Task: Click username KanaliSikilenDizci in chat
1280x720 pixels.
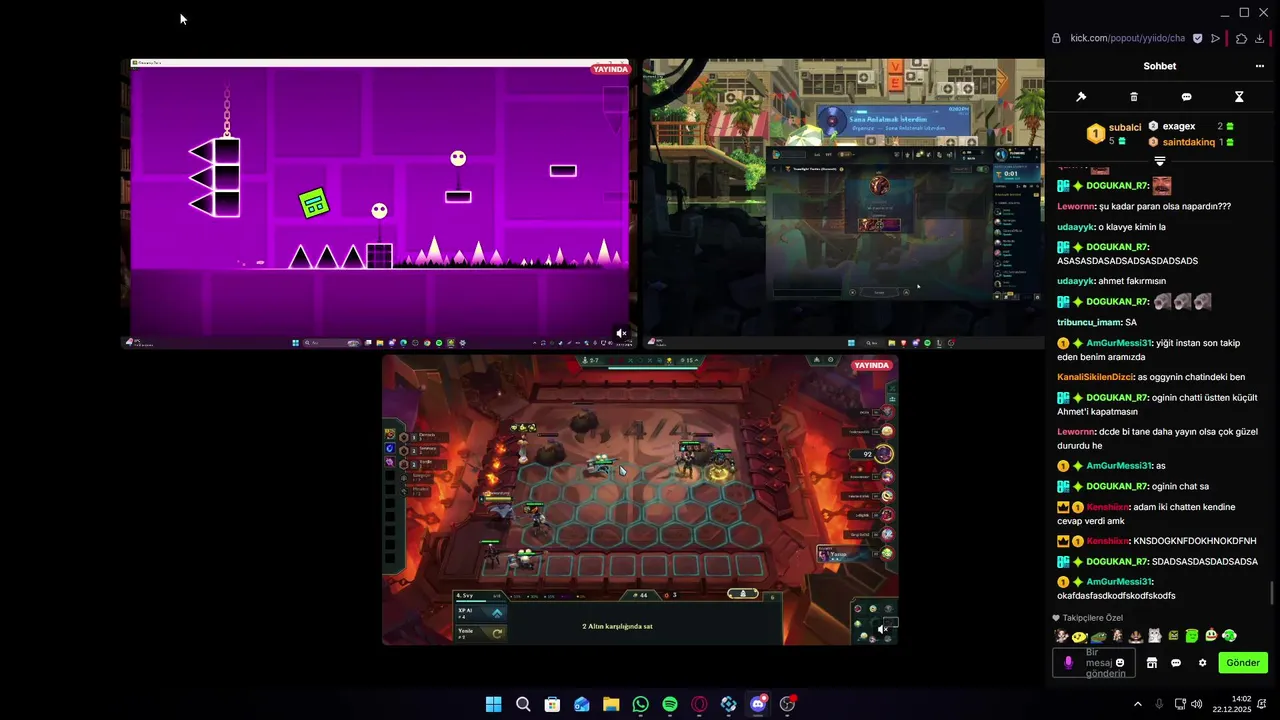Action: 1095,377
